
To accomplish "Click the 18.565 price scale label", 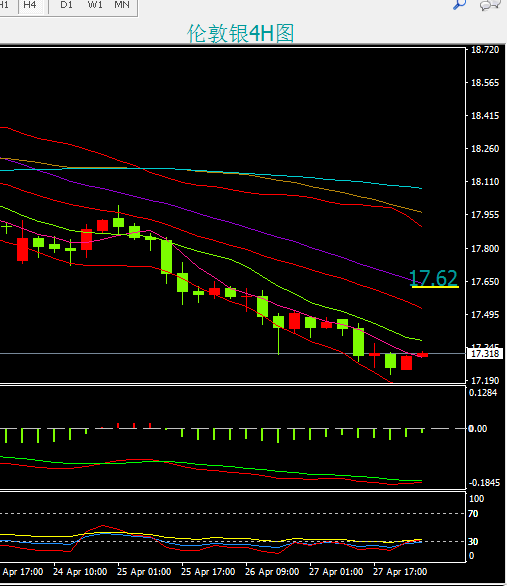I will coord(485,83).
